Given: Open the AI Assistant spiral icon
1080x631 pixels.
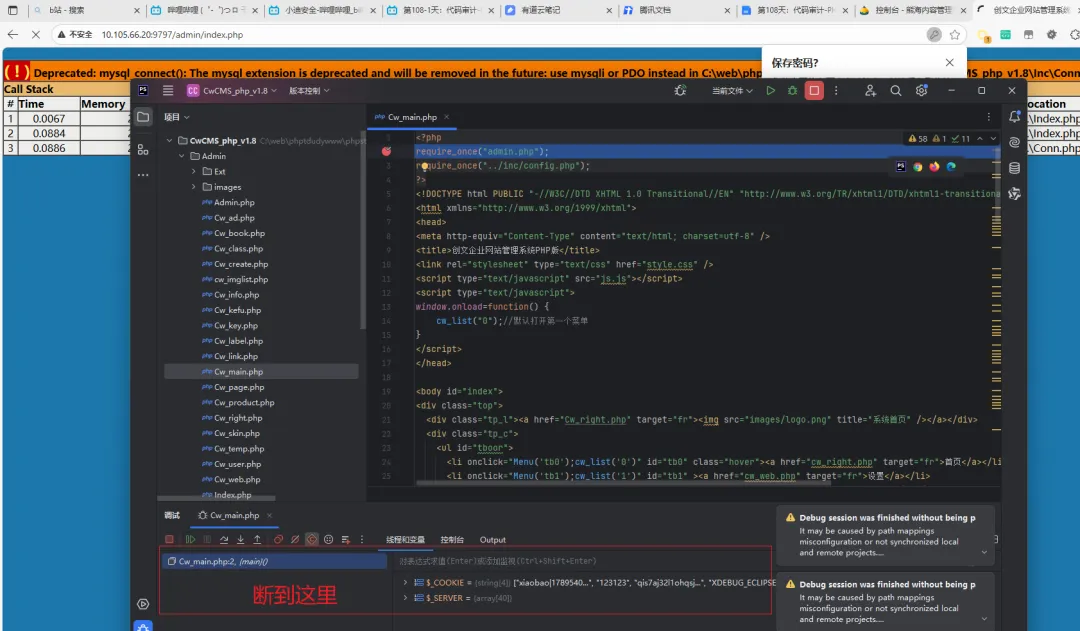Looking at the screenshot, I should (1015, 143).
